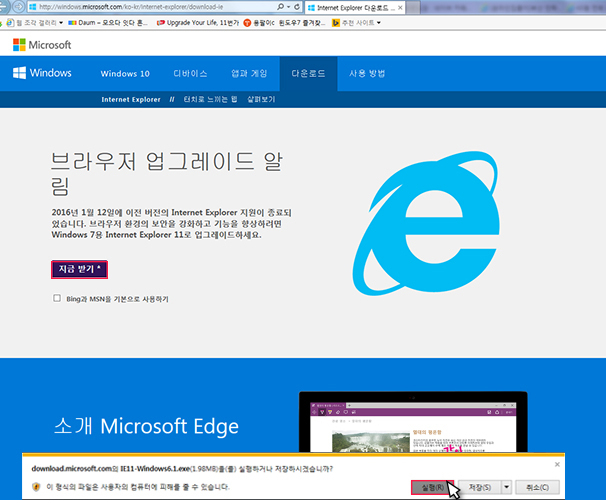Click the browser forward arrow button

pos(18,7)
